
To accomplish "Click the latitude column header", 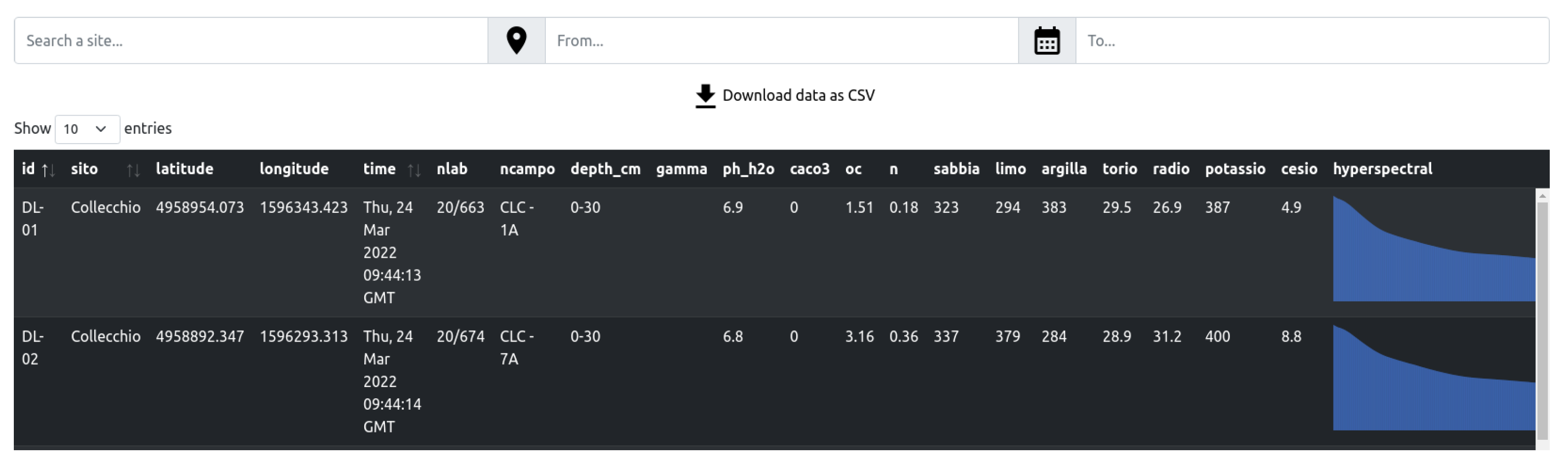I will [185, 169].
